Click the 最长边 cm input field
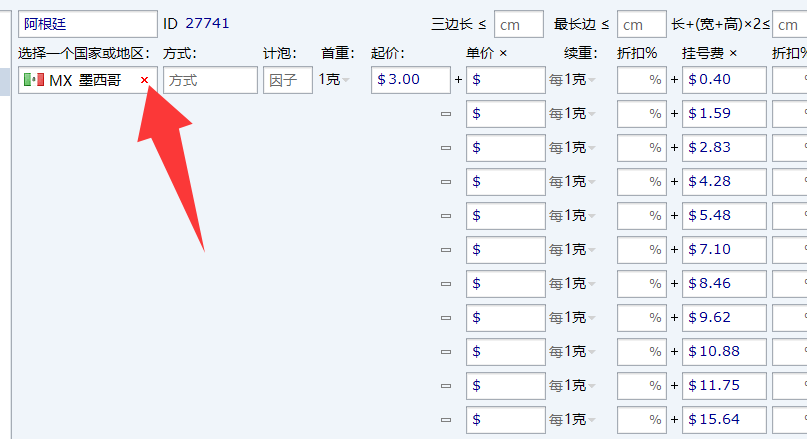 pos(642,24)
